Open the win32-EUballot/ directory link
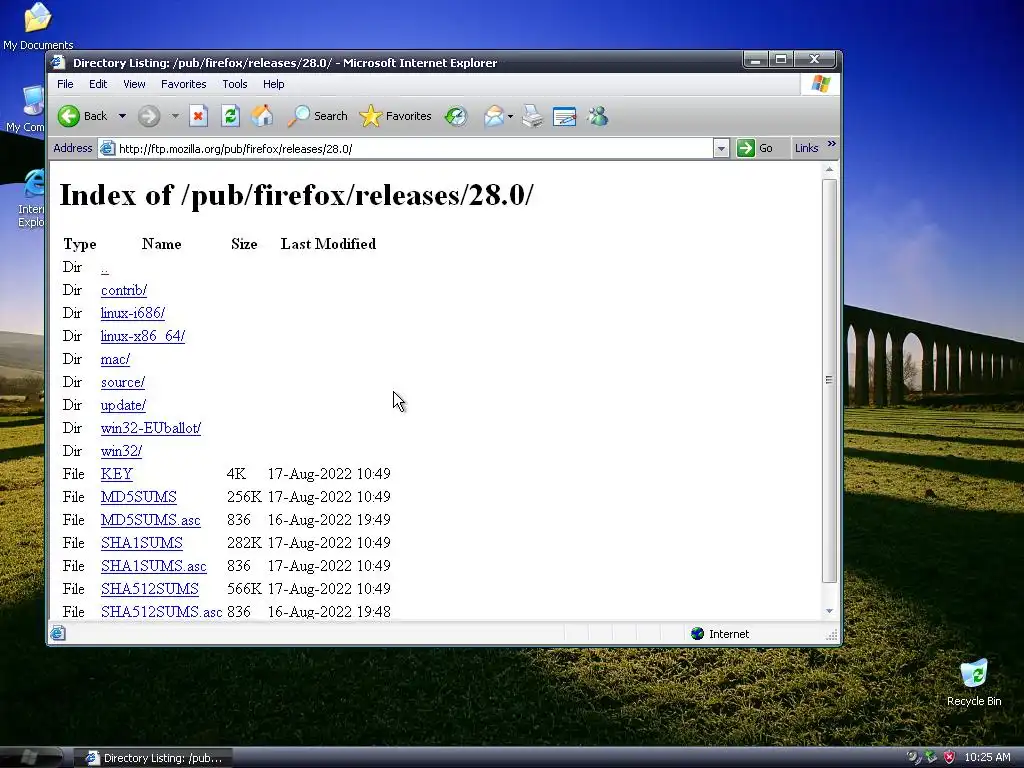This screenshot has height=768, width=1024. coord(151,428)
